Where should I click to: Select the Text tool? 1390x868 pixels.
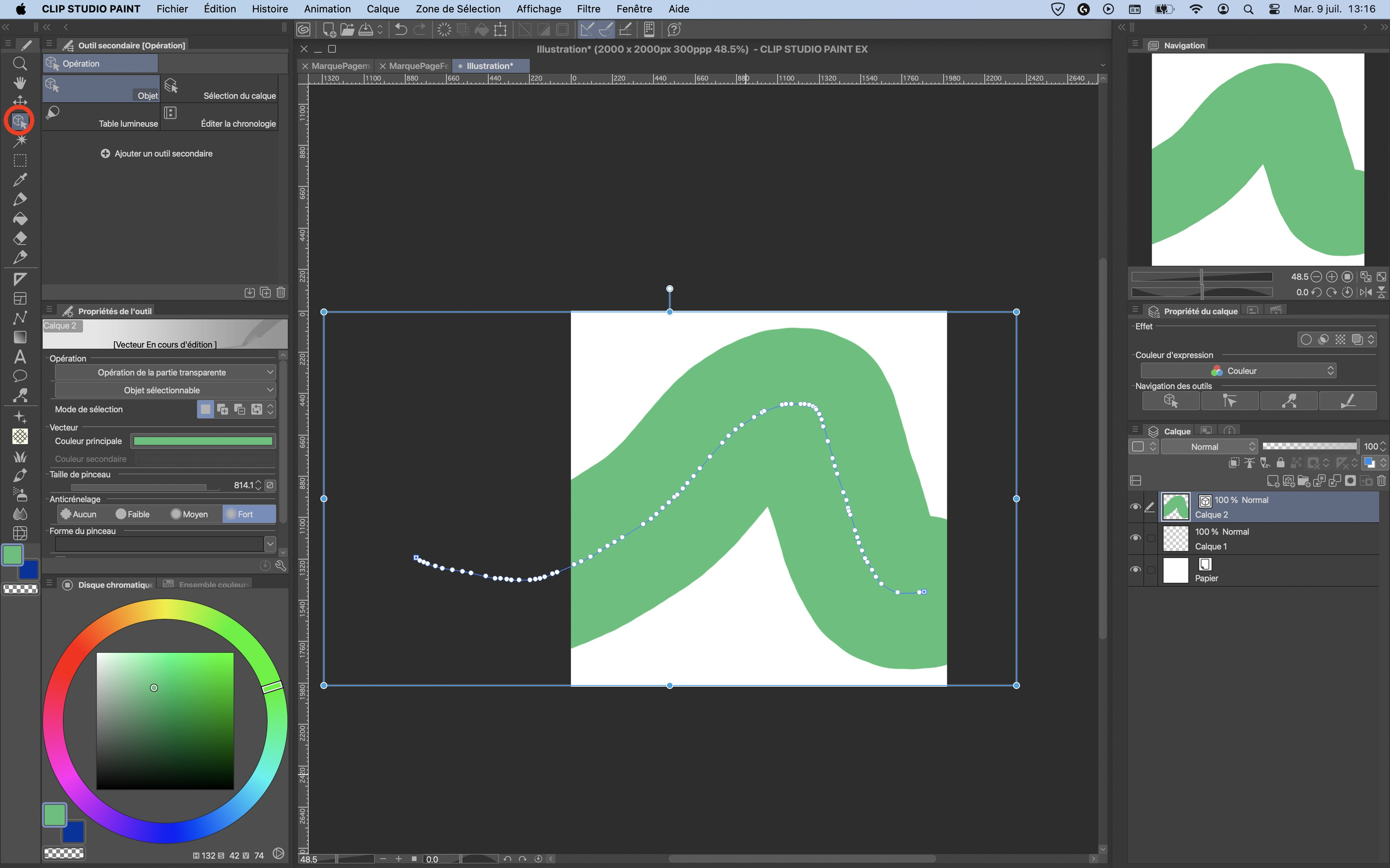click(19, 357)
